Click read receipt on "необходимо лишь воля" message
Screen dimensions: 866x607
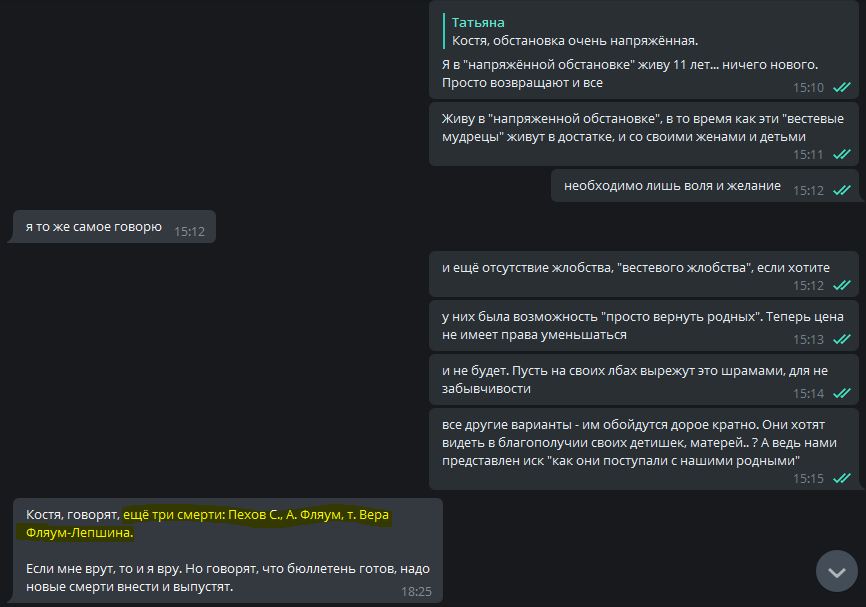(x=842, y=190)
